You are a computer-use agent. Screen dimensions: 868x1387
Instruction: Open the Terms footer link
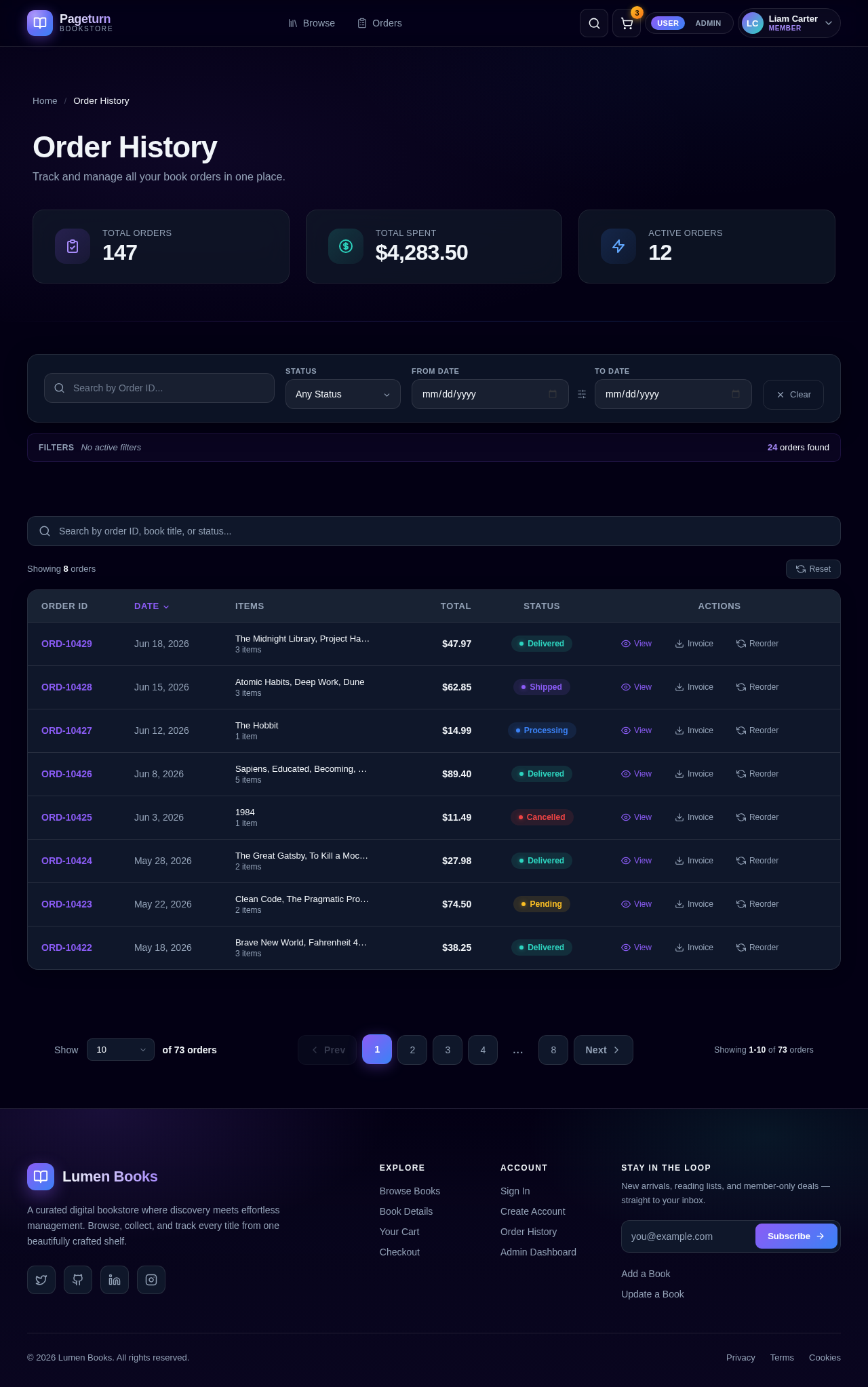click(x=782, y=1357)
